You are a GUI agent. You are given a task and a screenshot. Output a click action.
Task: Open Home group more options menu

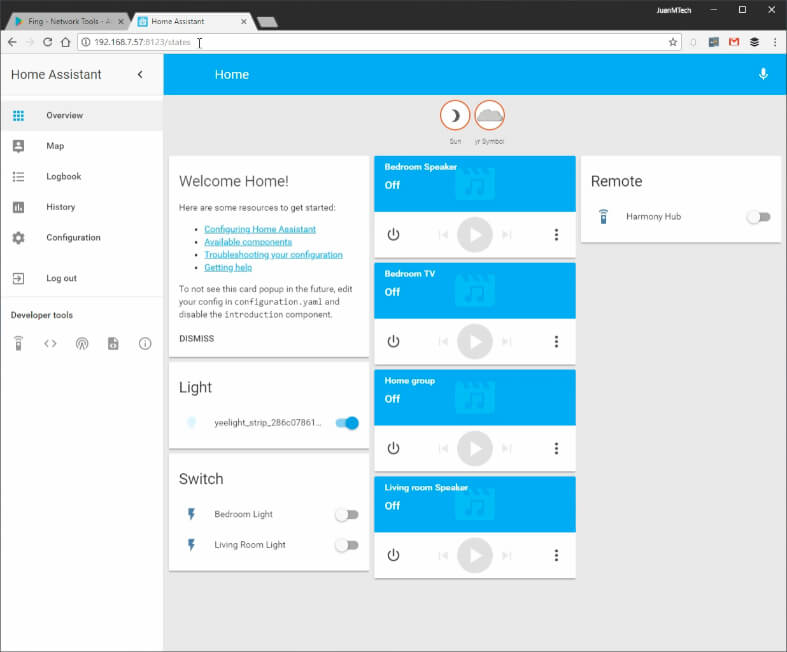(x=556, y=448)
